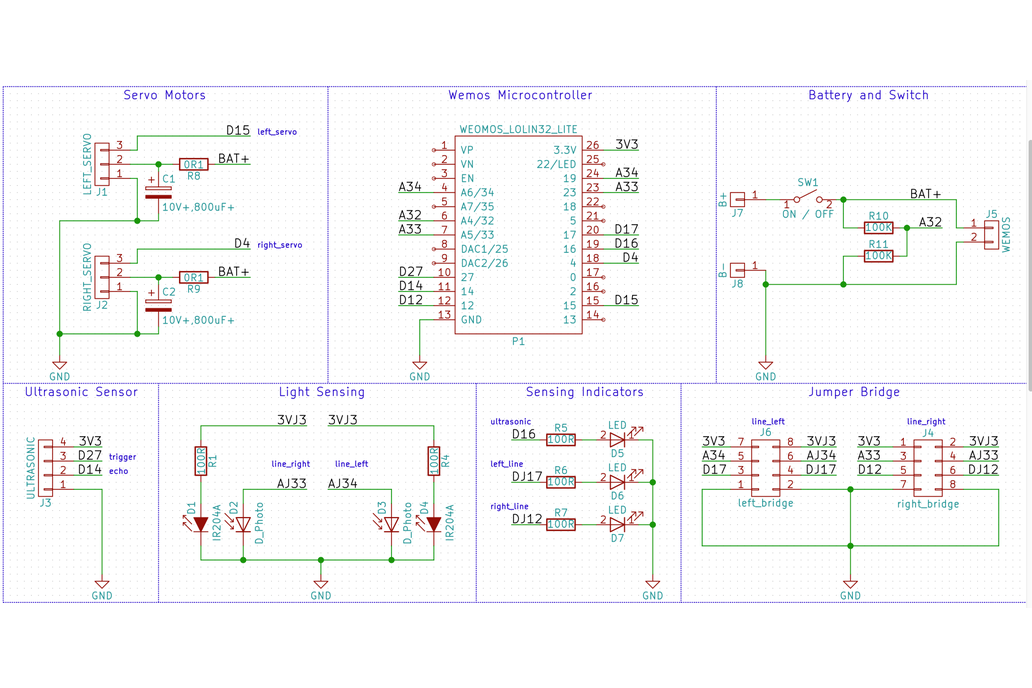Select capacitor C1 polarized symbol

coord(151,193)
